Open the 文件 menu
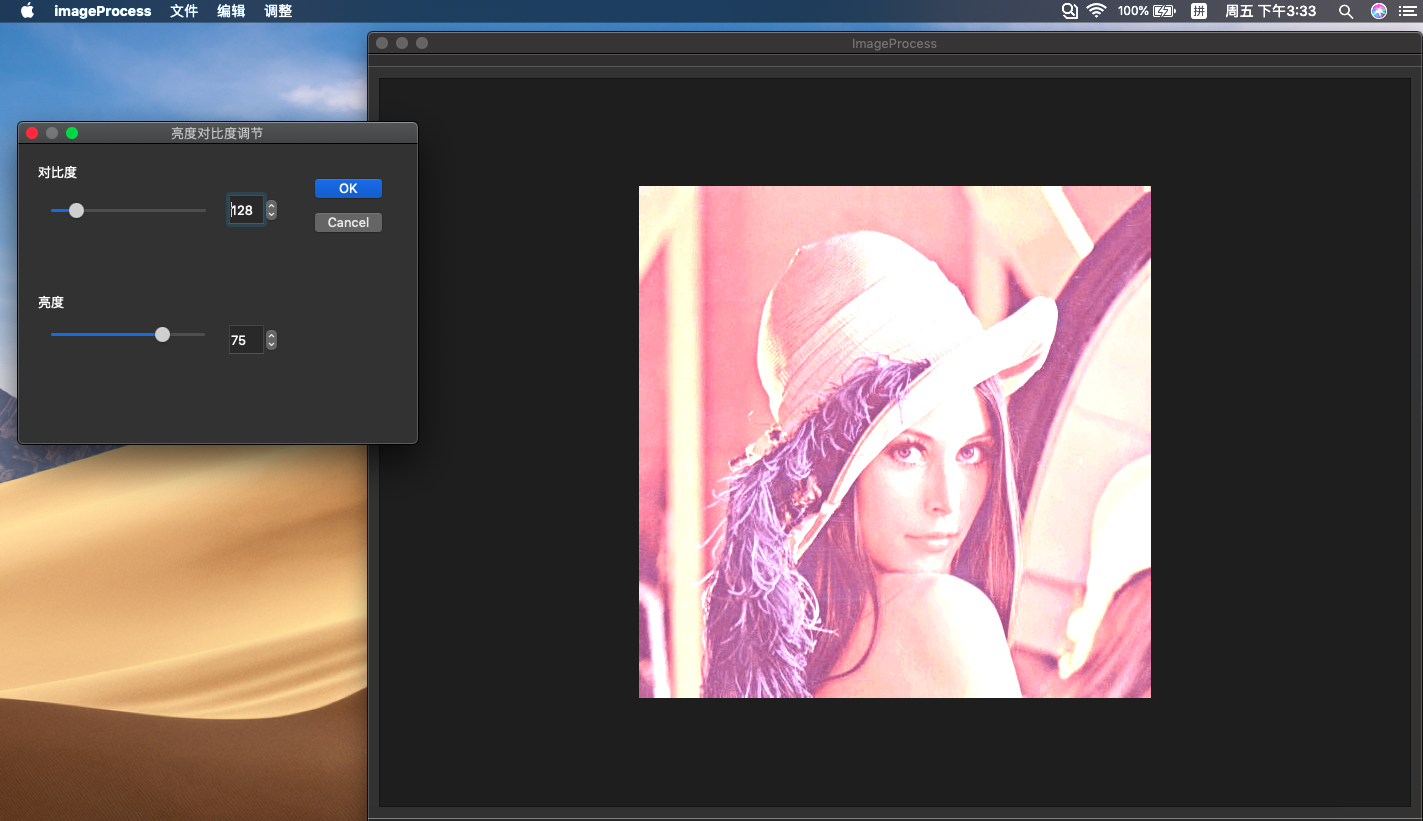Viewport: 1423px width, 821px height. (184, 11)
